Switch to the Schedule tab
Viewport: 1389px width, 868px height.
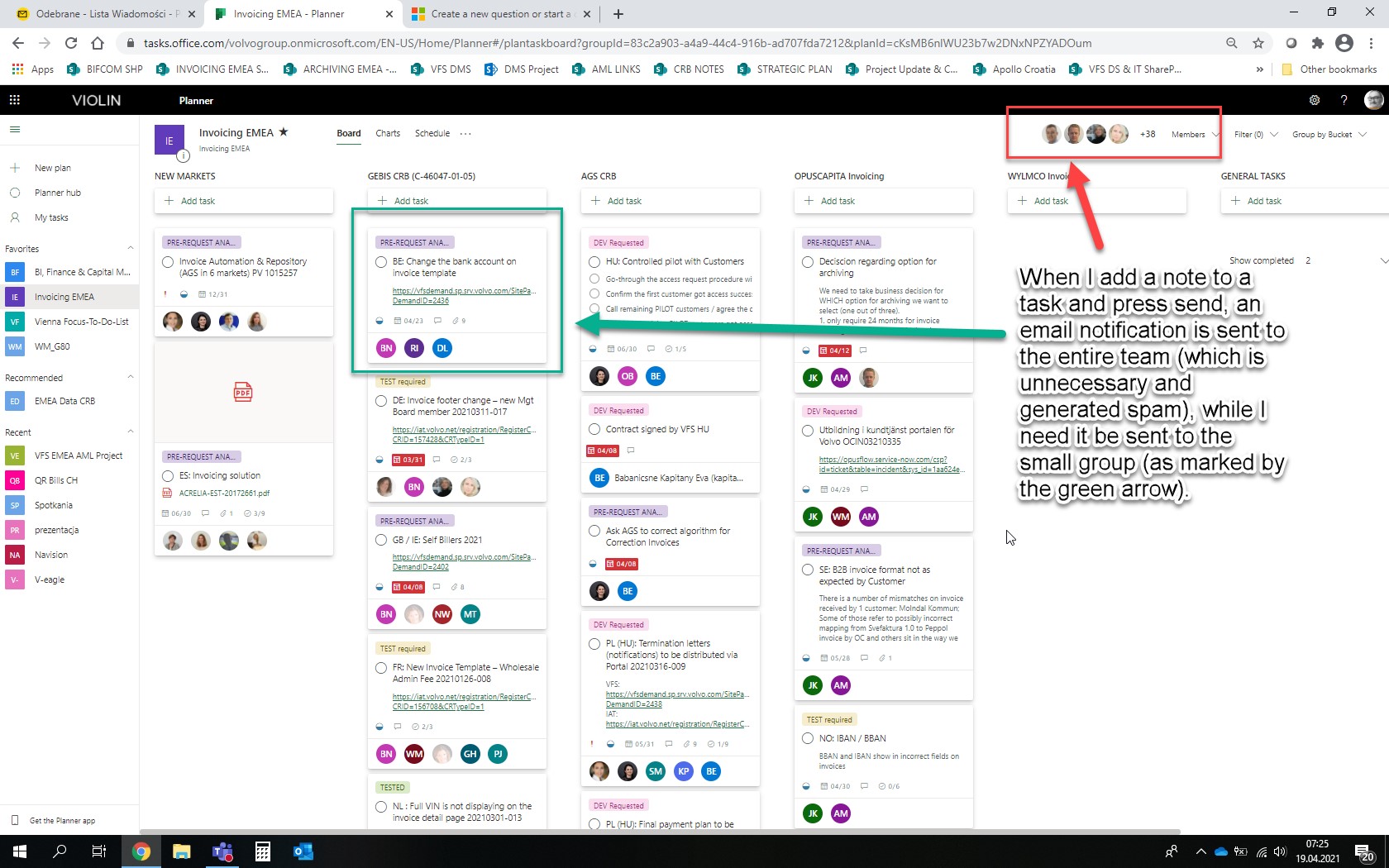(x=432, y=133)
